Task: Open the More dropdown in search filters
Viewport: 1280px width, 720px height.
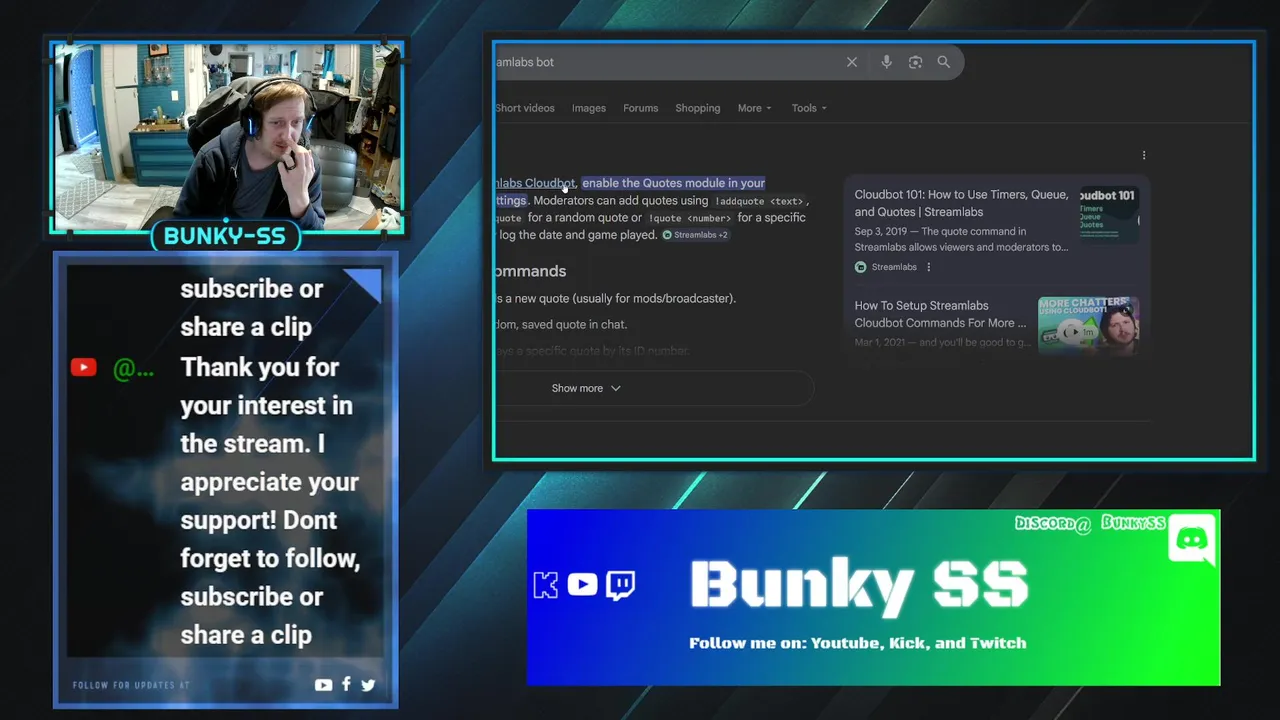Action: 754,108
